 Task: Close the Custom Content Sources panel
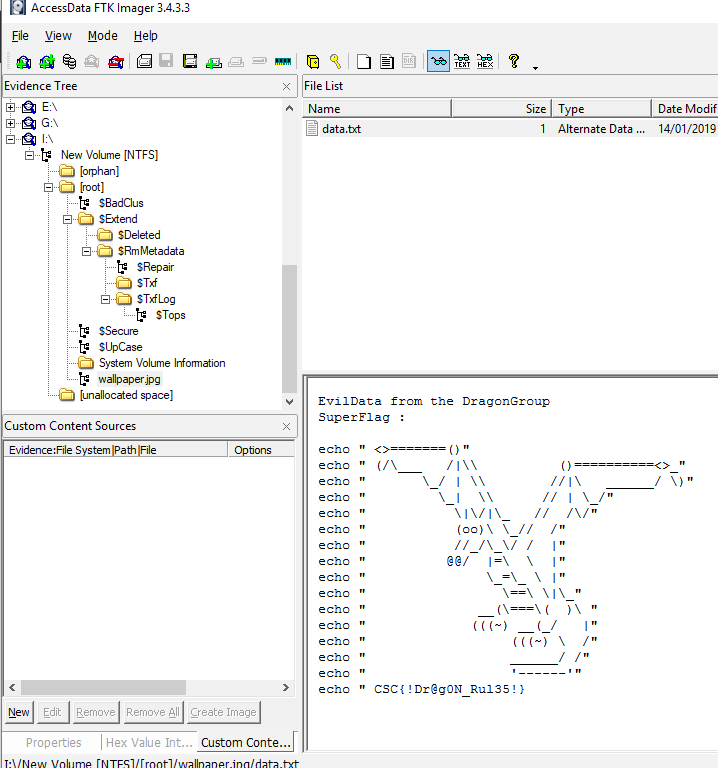287,427
